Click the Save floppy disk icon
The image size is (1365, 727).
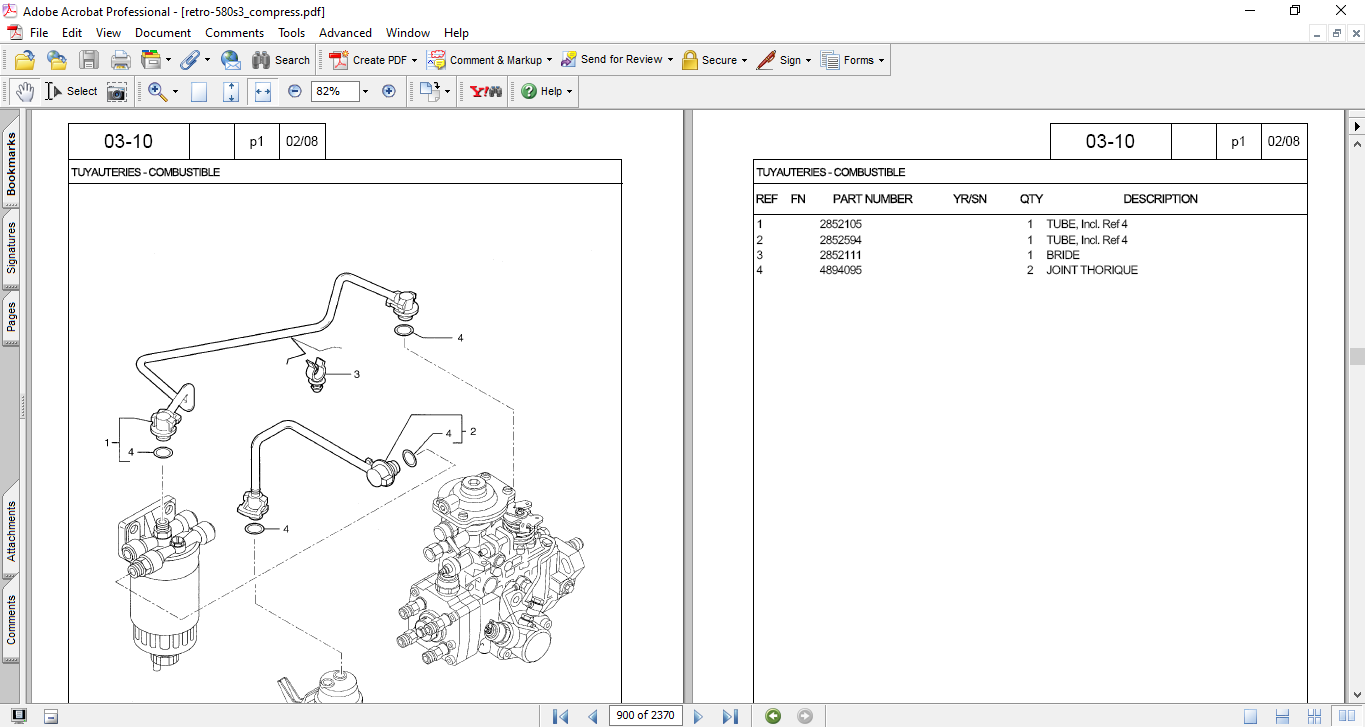coord(89,60)
